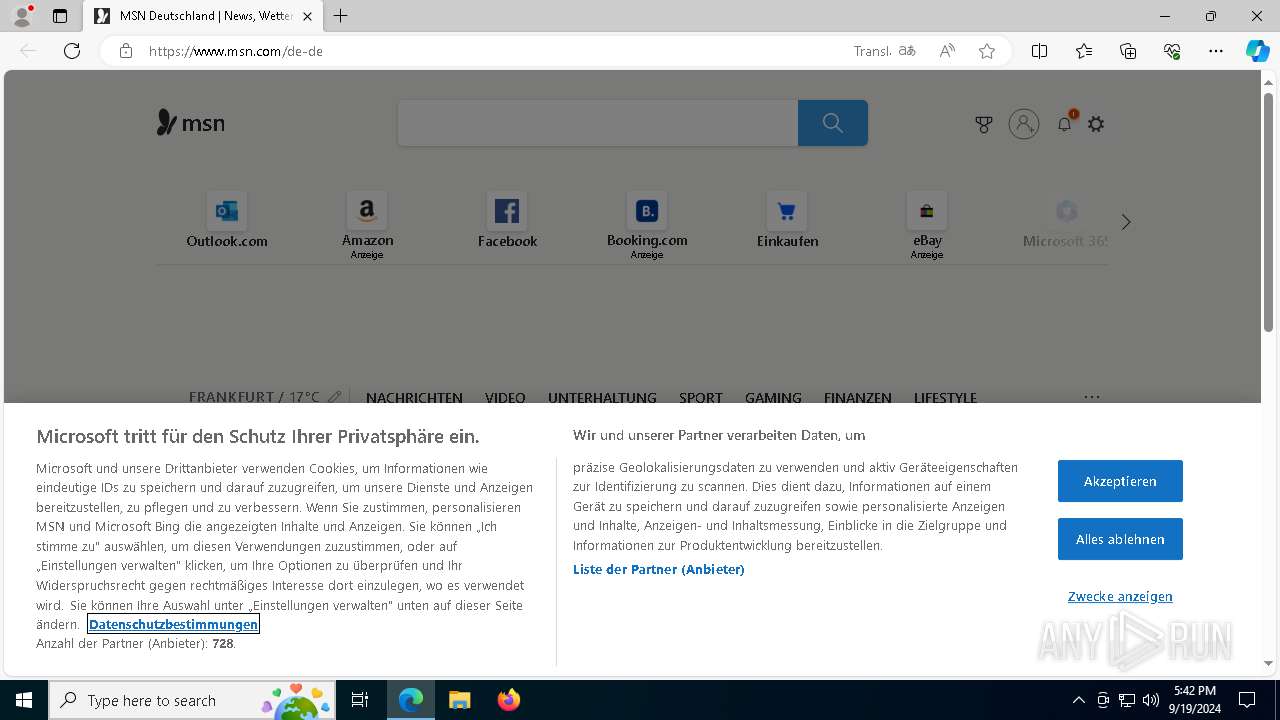The width and height of the screenshot is (1280, 720).
Task: Click the Alles ablehnen button
Action: click(1120, 539)
